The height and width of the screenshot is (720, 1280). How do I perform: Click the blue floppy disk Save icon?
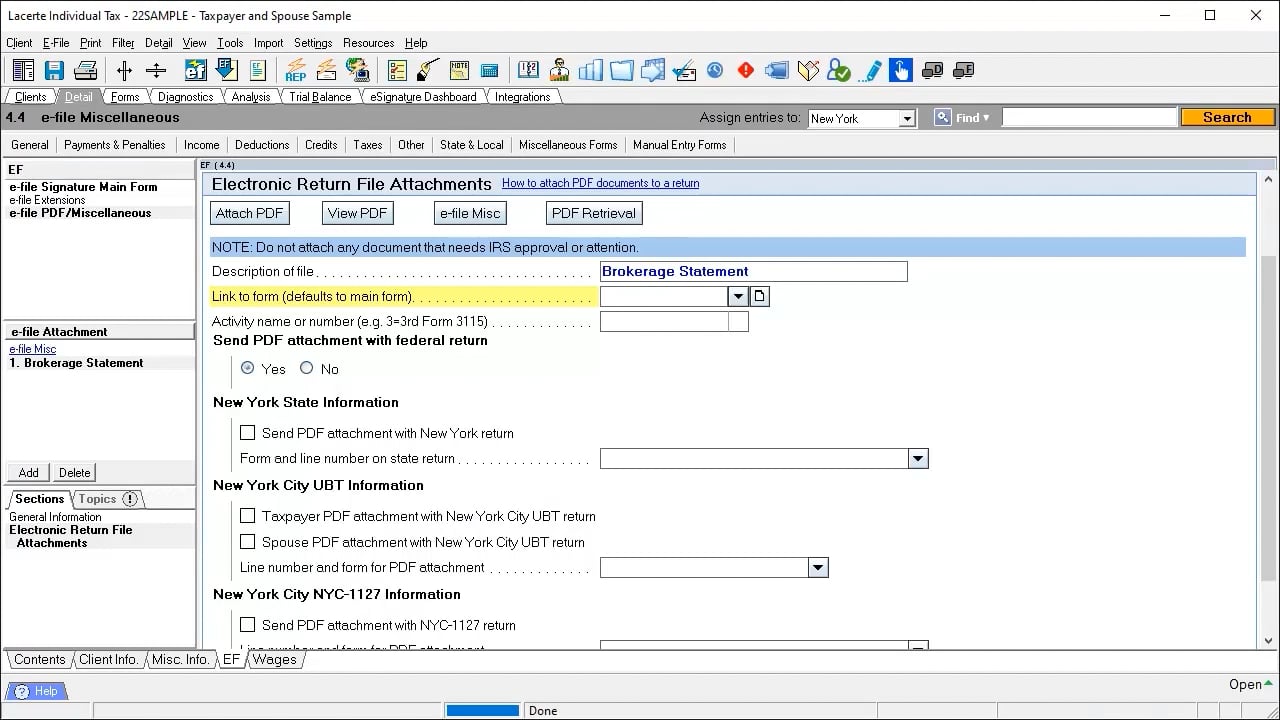click(x=54, y=70)
